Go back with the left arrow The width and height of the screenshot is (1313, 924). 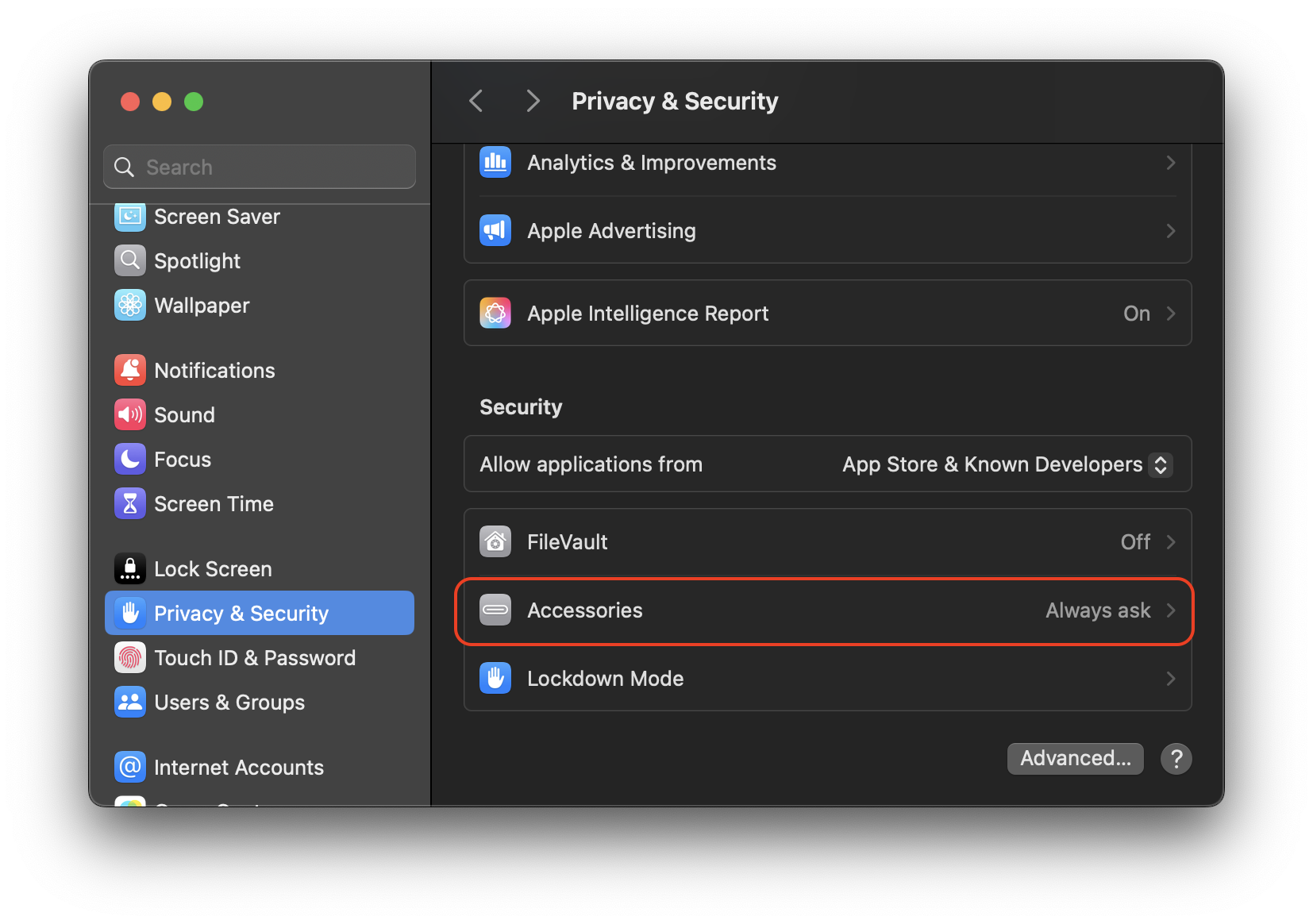click(x=476, y=102)
